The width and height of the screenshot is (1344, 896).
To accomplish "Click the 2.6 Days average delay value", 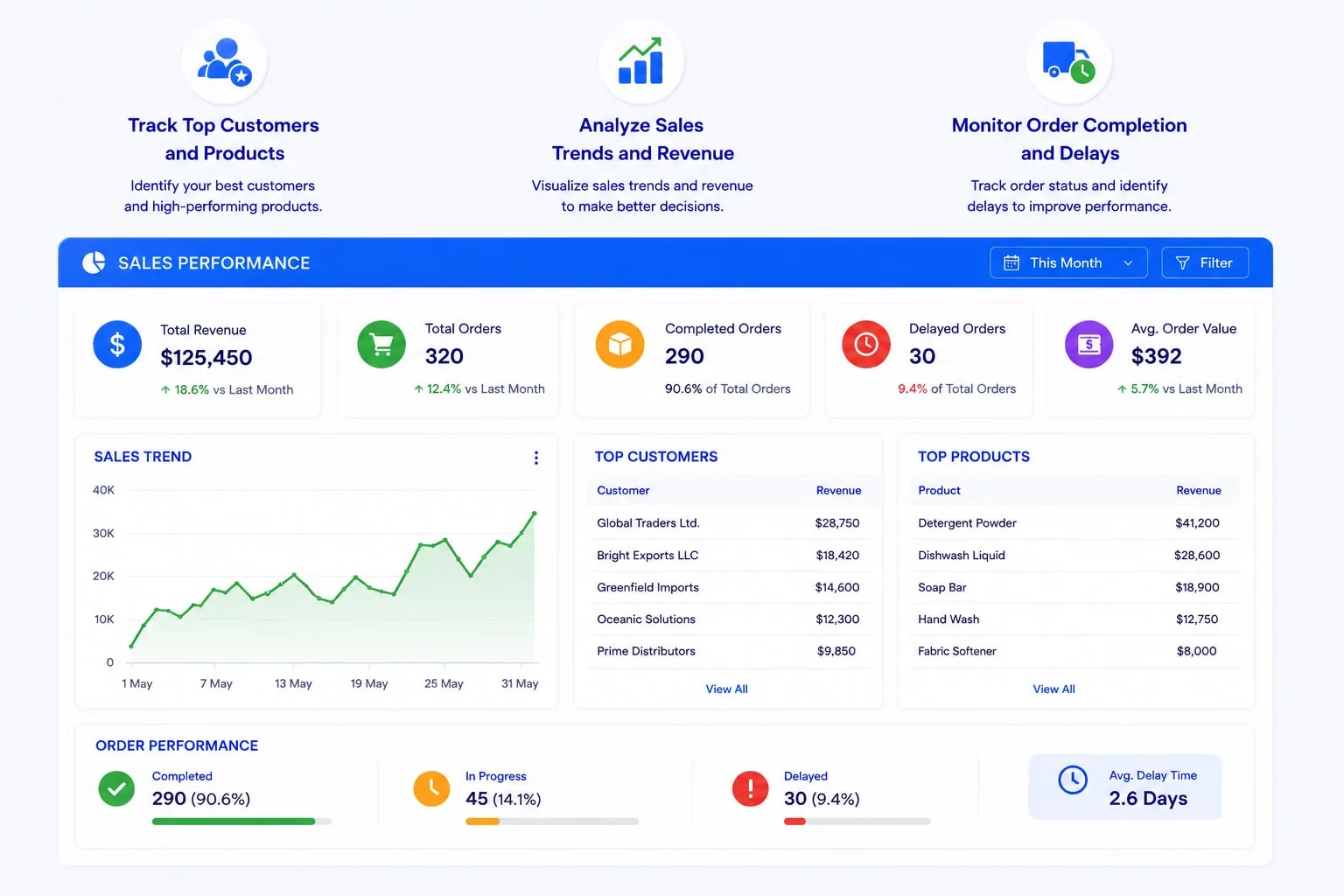I will 1148,799.
